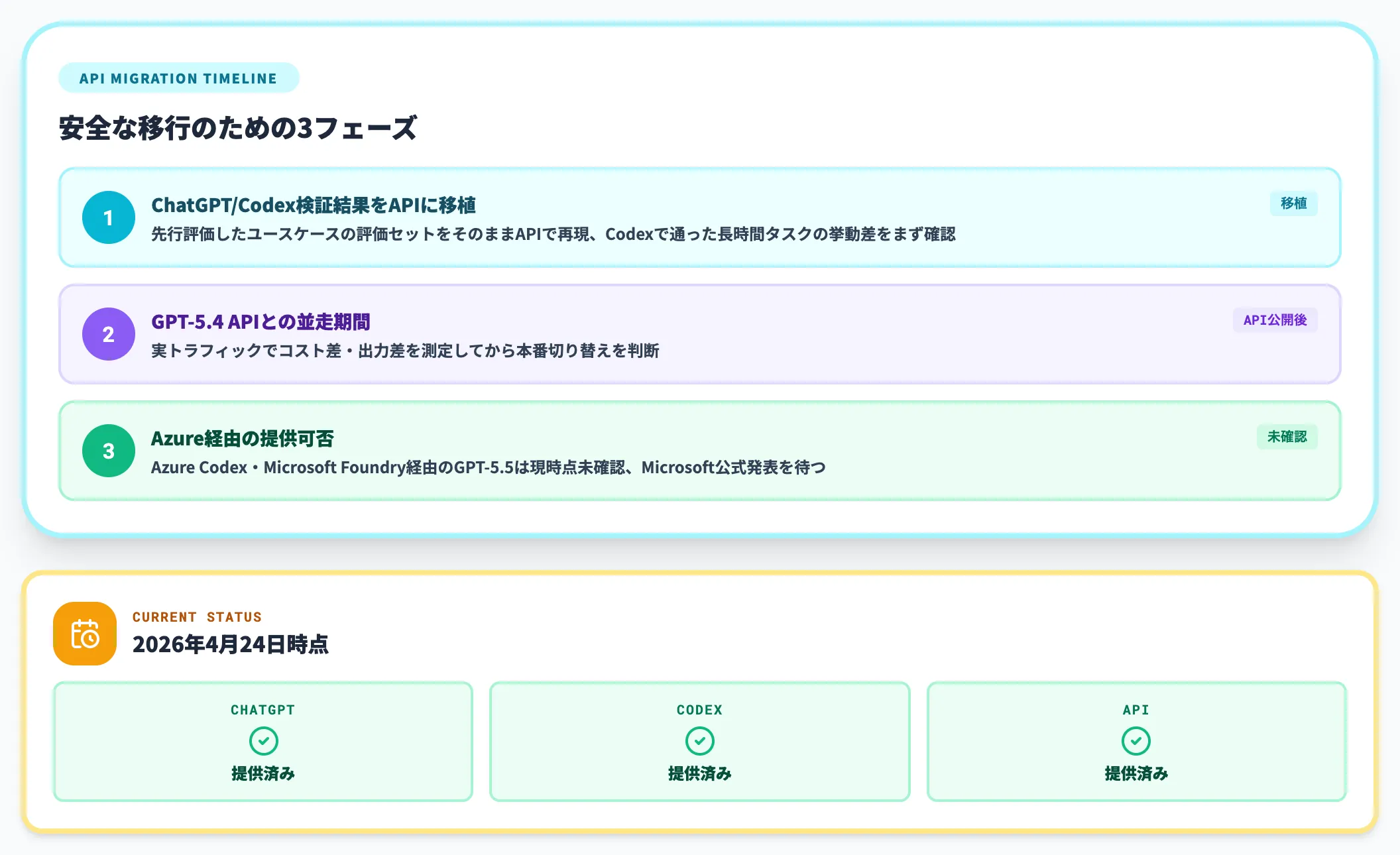Click the CHATGPT label in status card
Viewport: 1400px width, 855px height.
[x=263, y=710]
